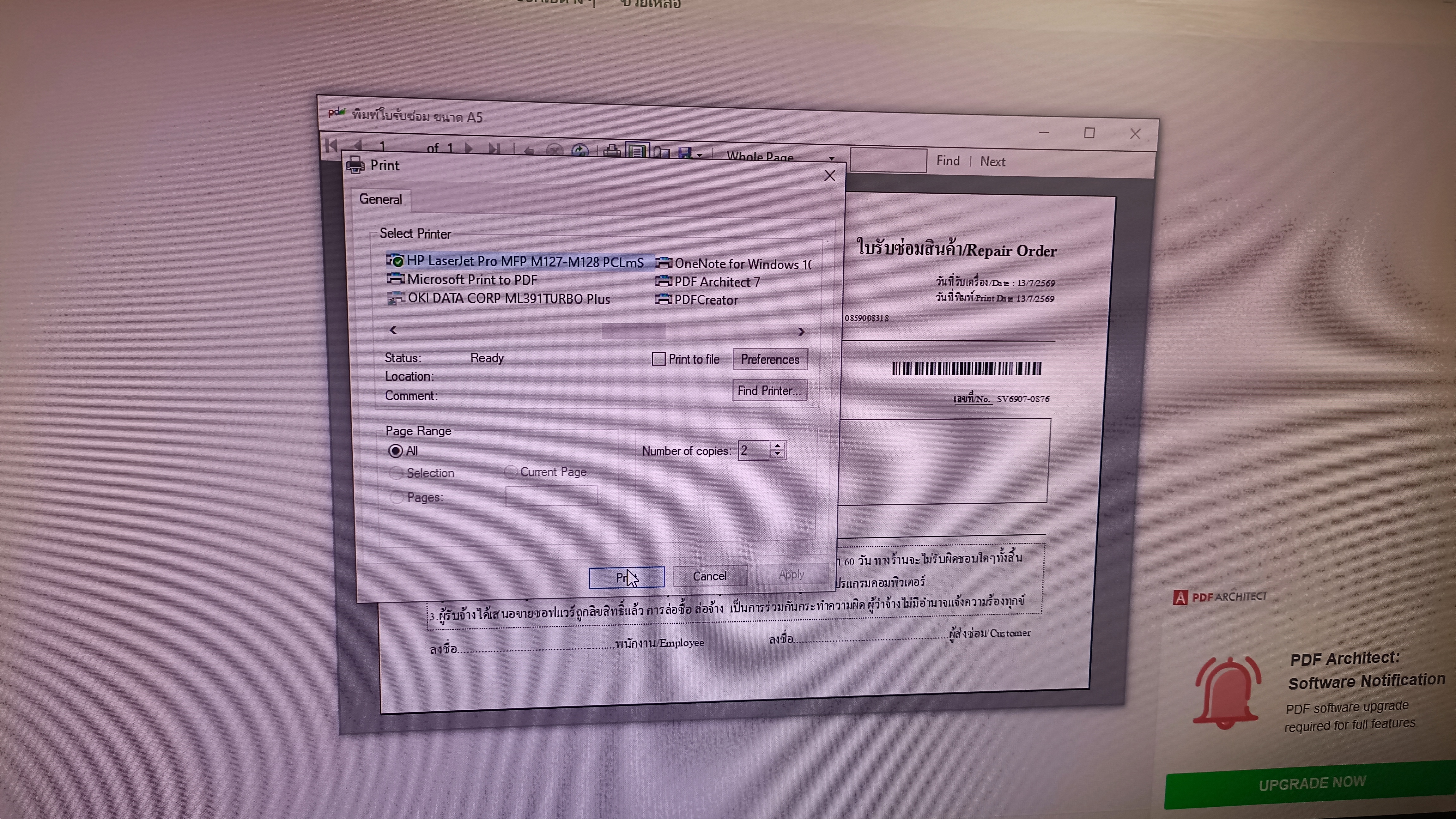Select the Selection page range option
The height and width of the screenshot is (819, 1456).
[x=396, y=473]
